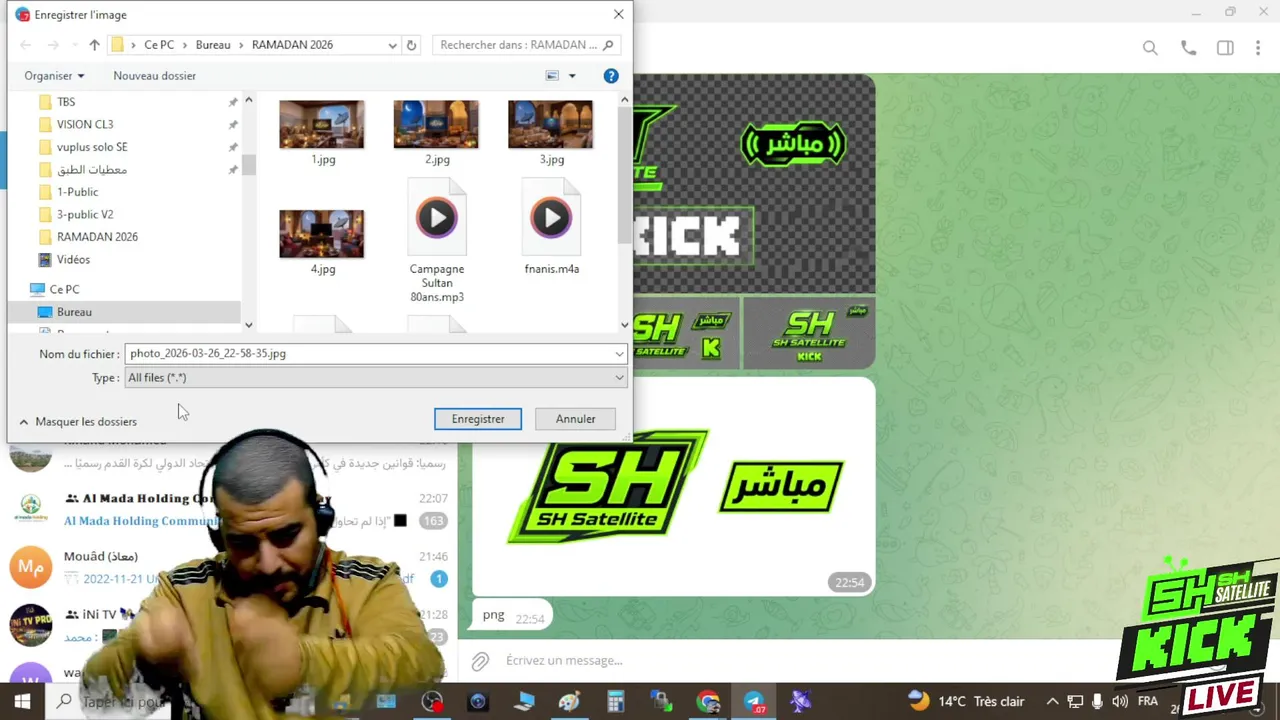Screen dimensions: 1280x720
Task: Select Bureau in the address breadcrumb
Action: click(213, 45)
